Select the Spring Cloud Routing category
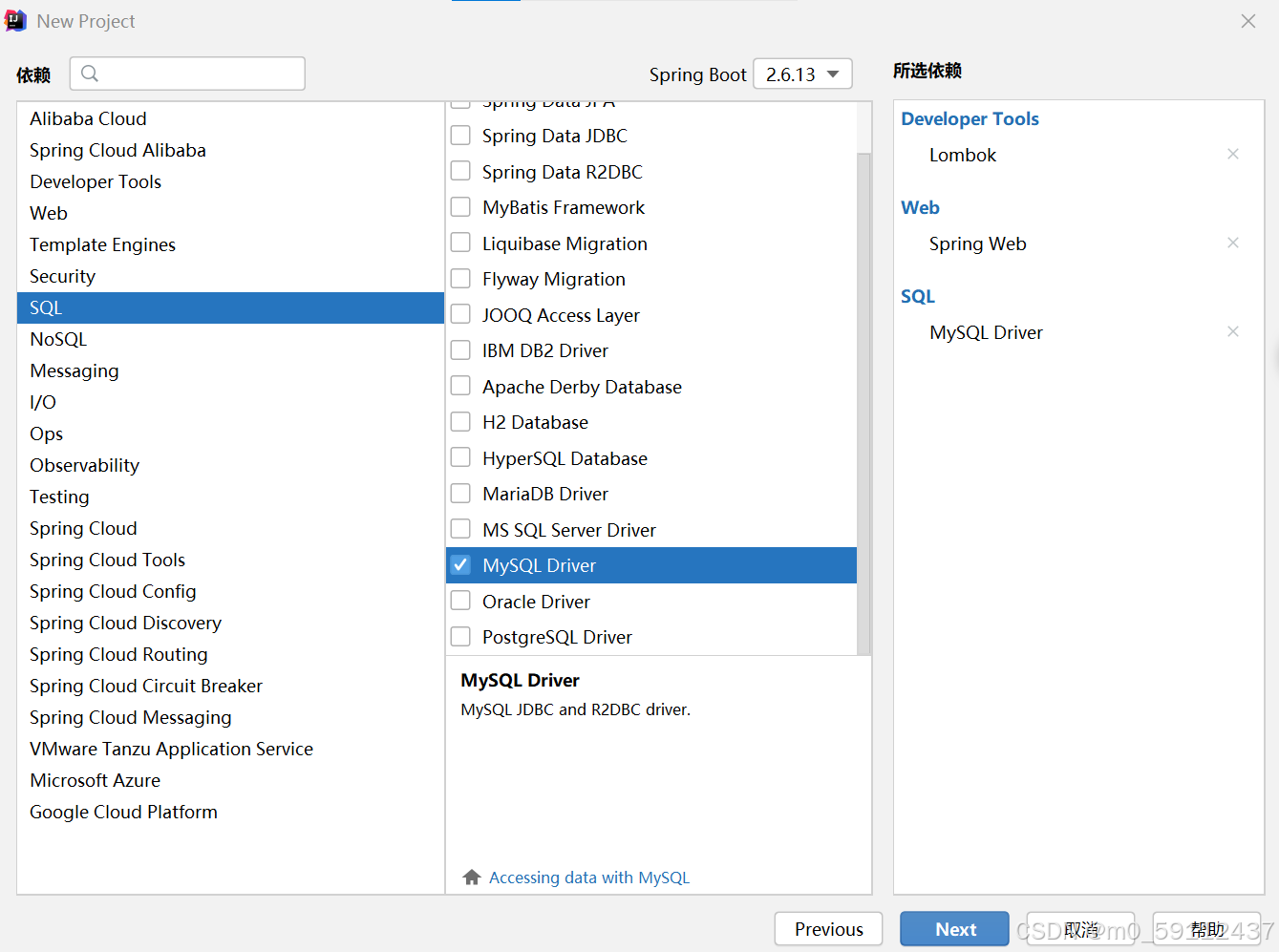Viewport: 1279px width, 952px height. point(230,654)
